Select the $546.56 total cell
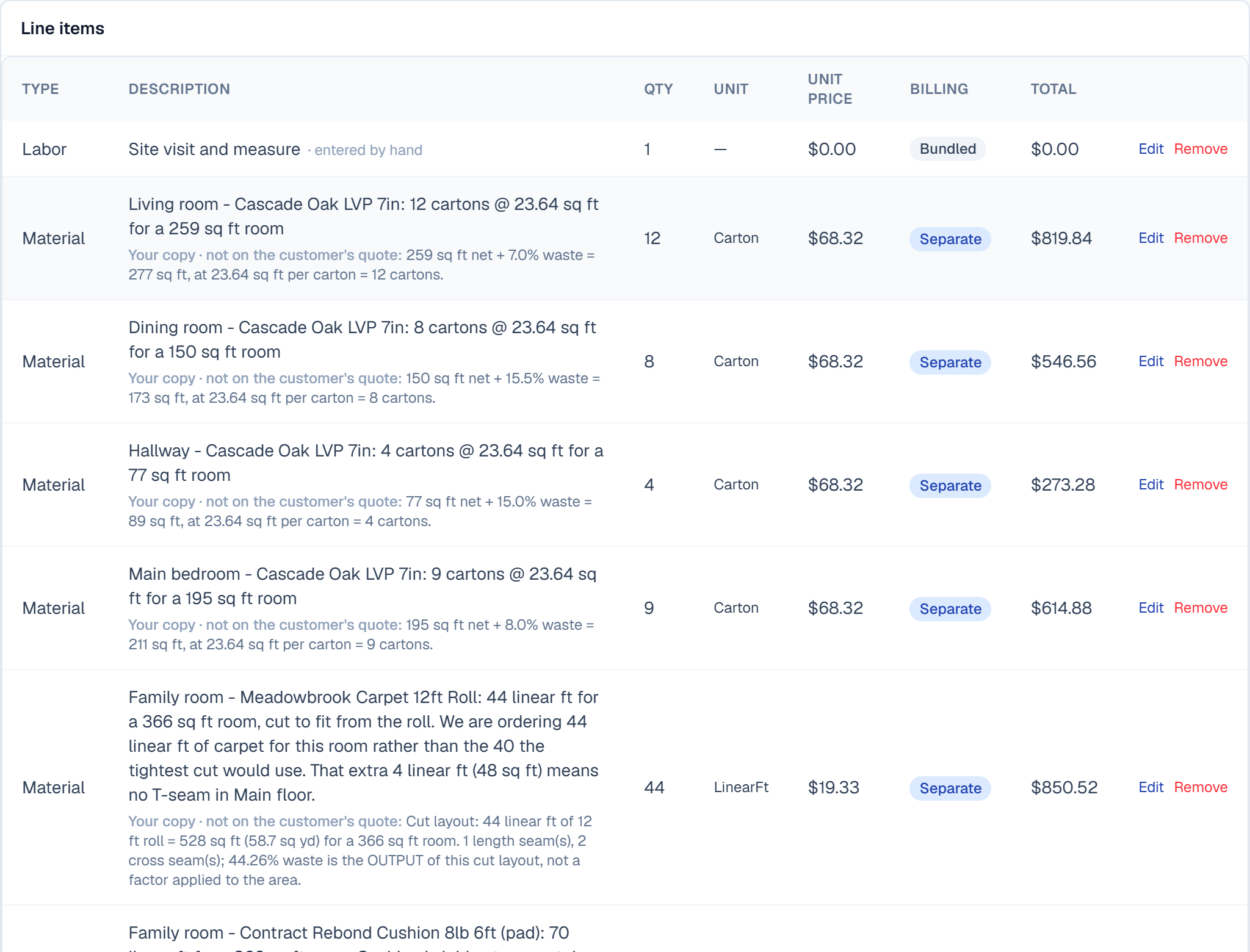This screenshot has height=952, width=1250. pos(1063,361)
